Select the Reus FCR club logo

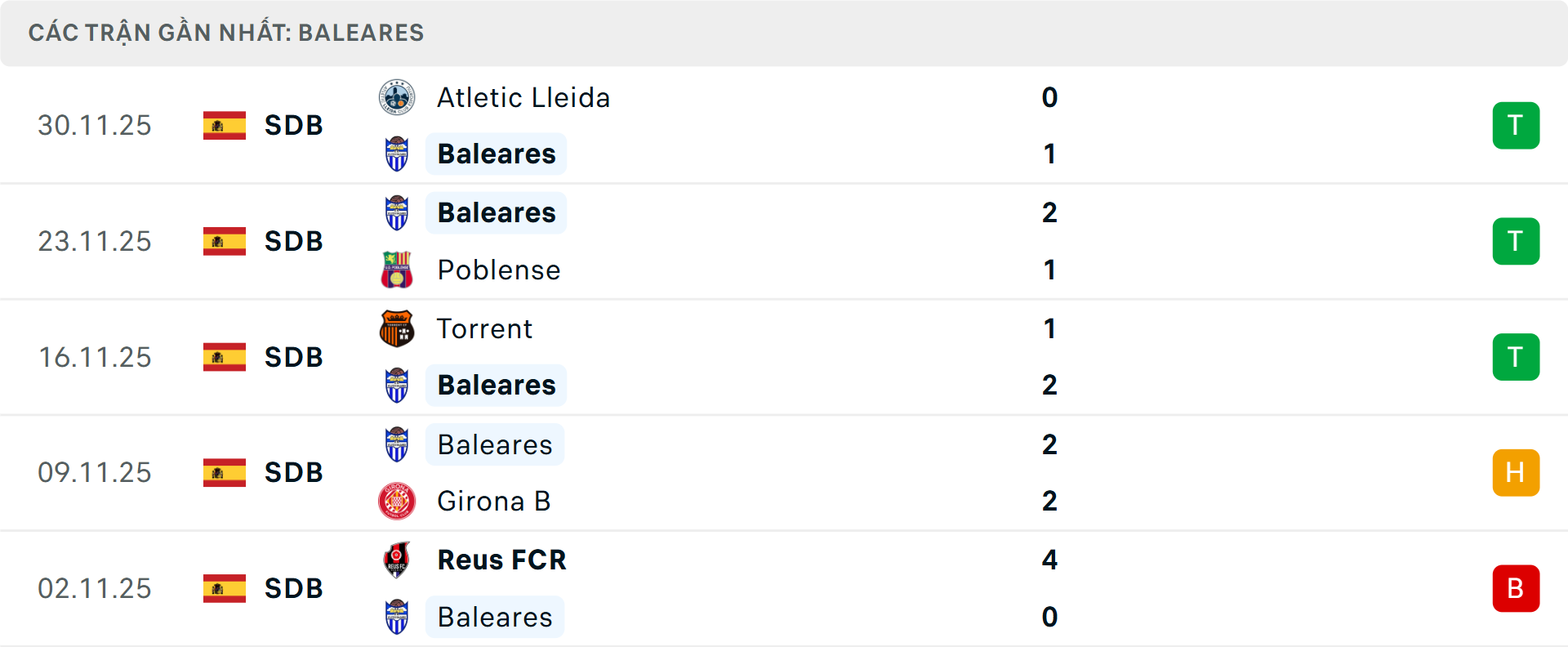coord(397,560)
